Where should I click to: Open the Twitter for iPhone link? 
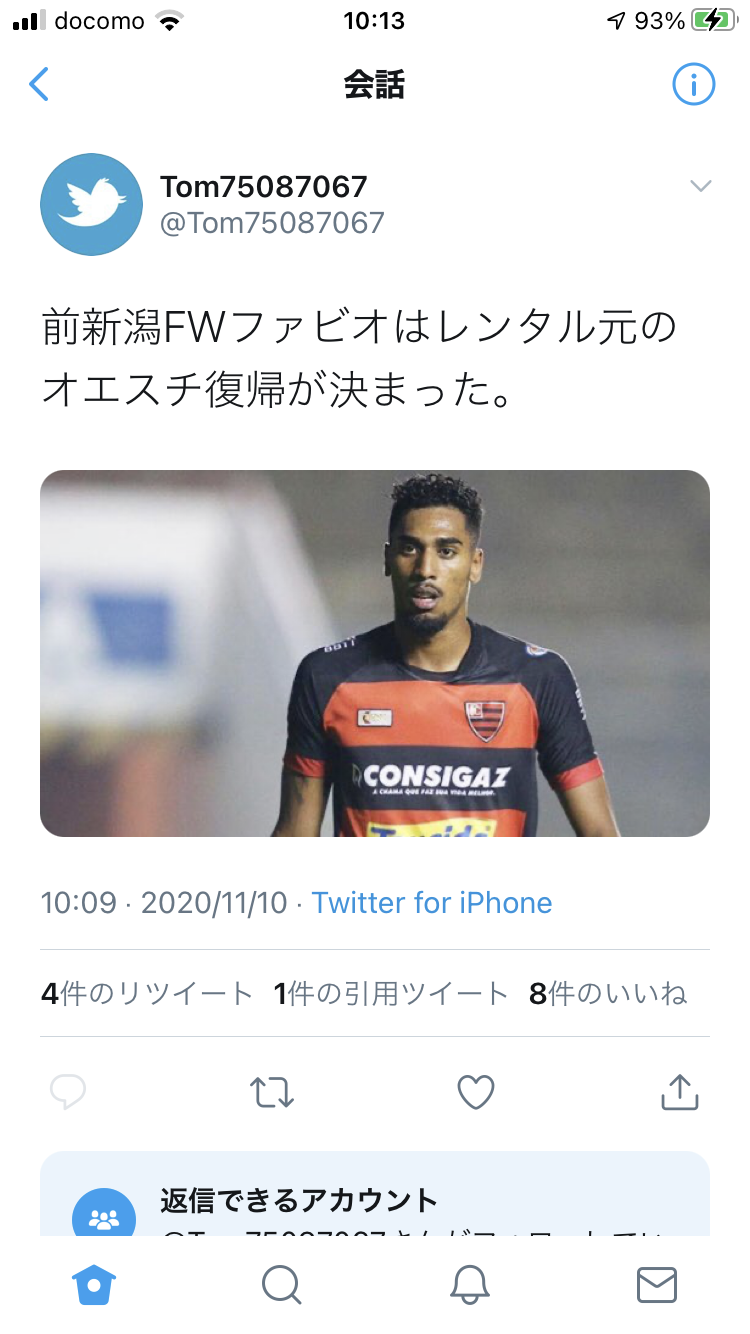tap(432, 903)
